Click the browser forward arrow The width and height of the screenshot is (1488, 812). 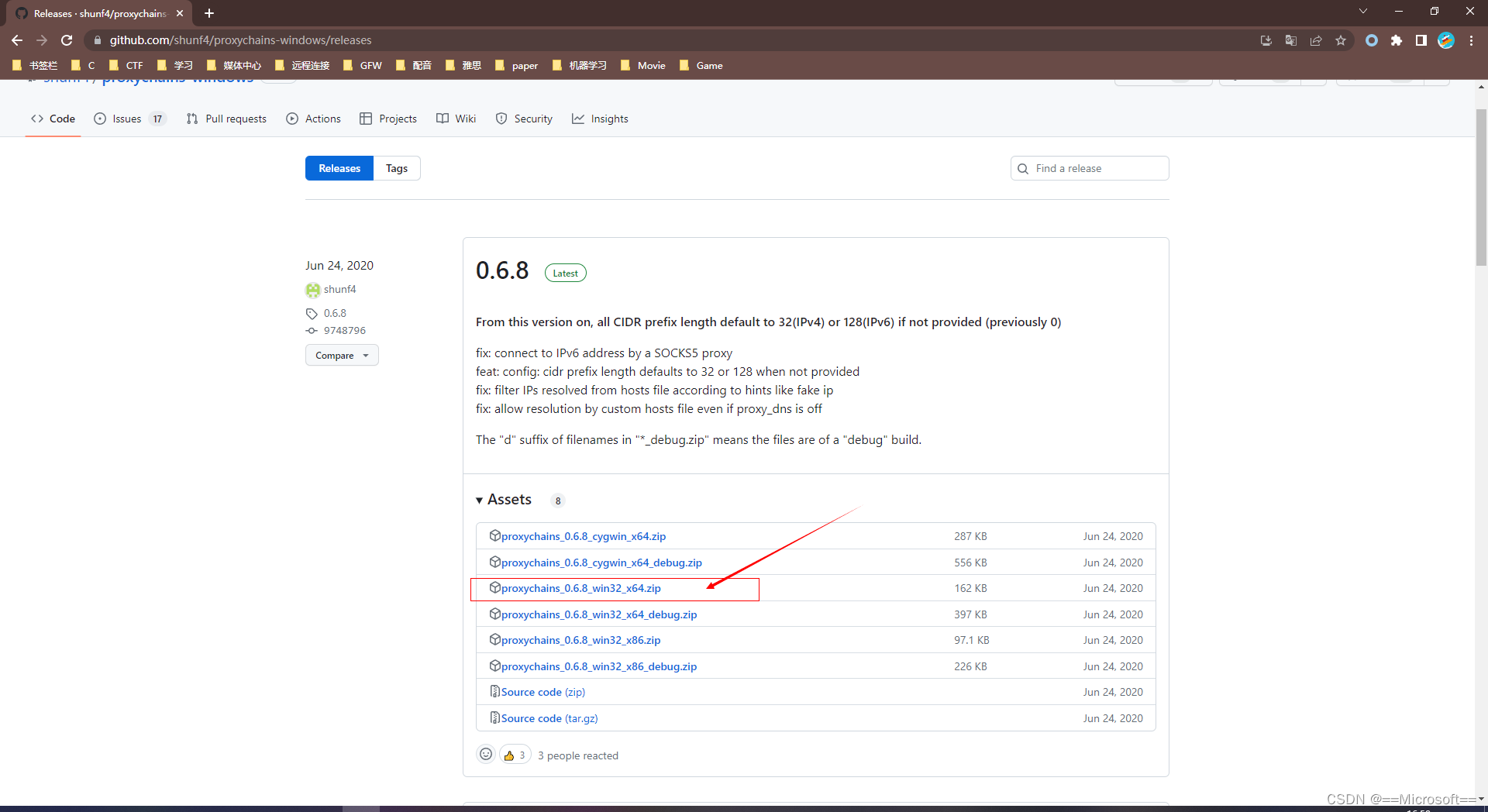(x=42, y=40)
